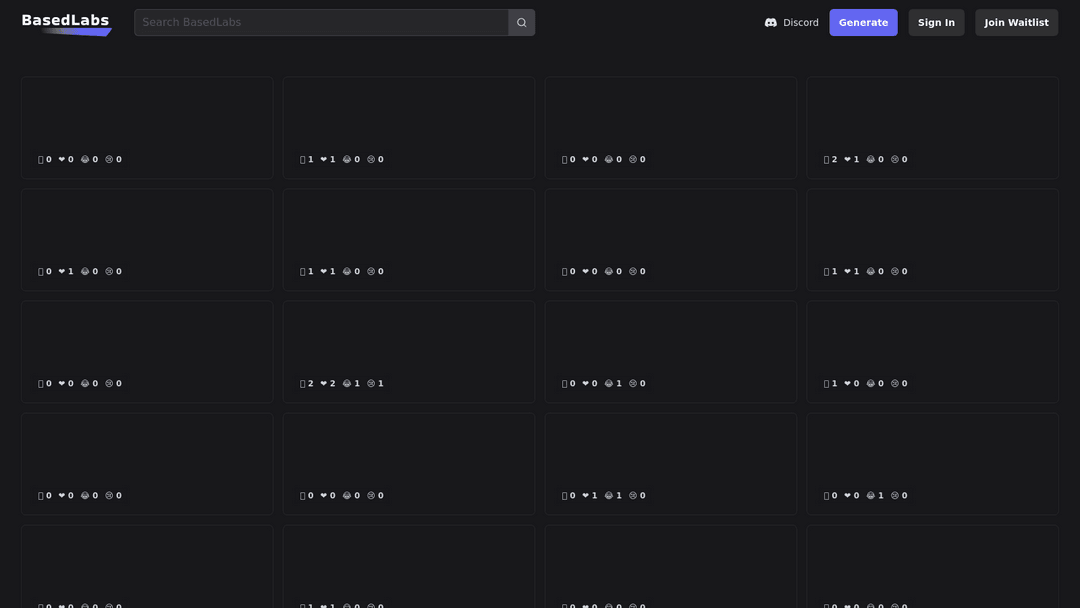
Task: Click first reaction icon on card with counts 2, 1, 0, 0
Action: pyautogui.click(x=830, y=160)
